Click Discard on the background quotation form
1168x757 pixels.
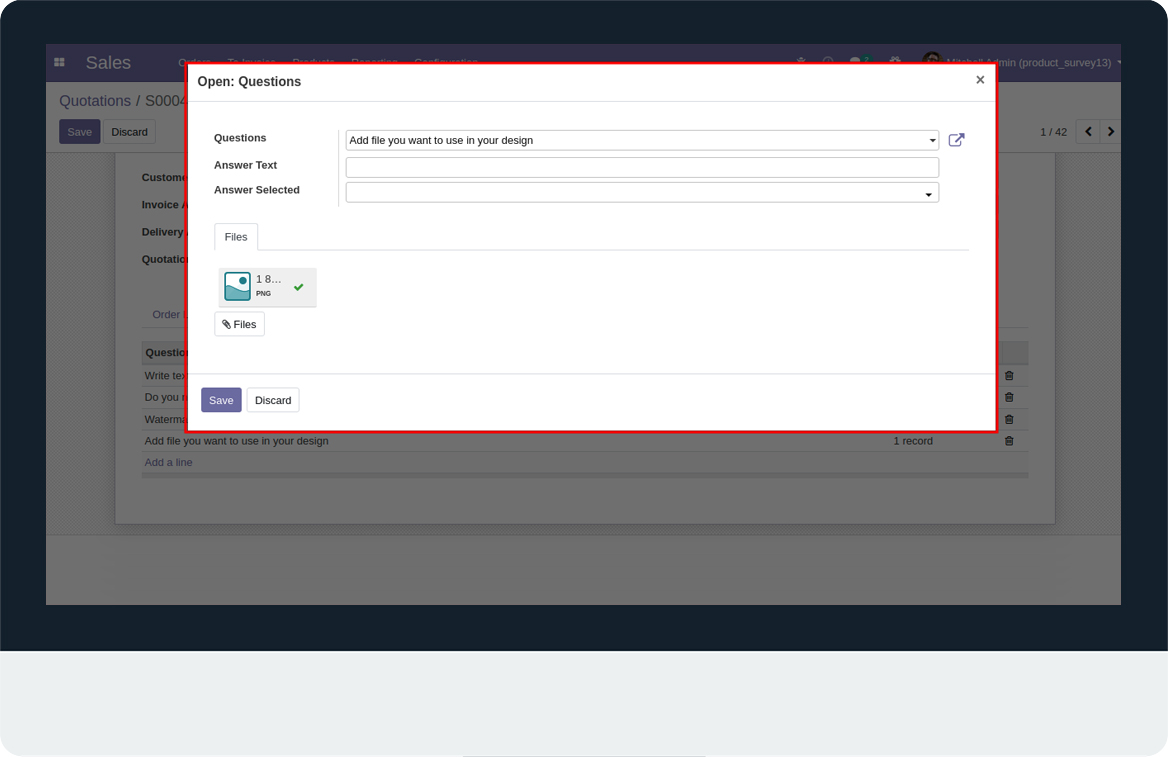click(130, 132)
